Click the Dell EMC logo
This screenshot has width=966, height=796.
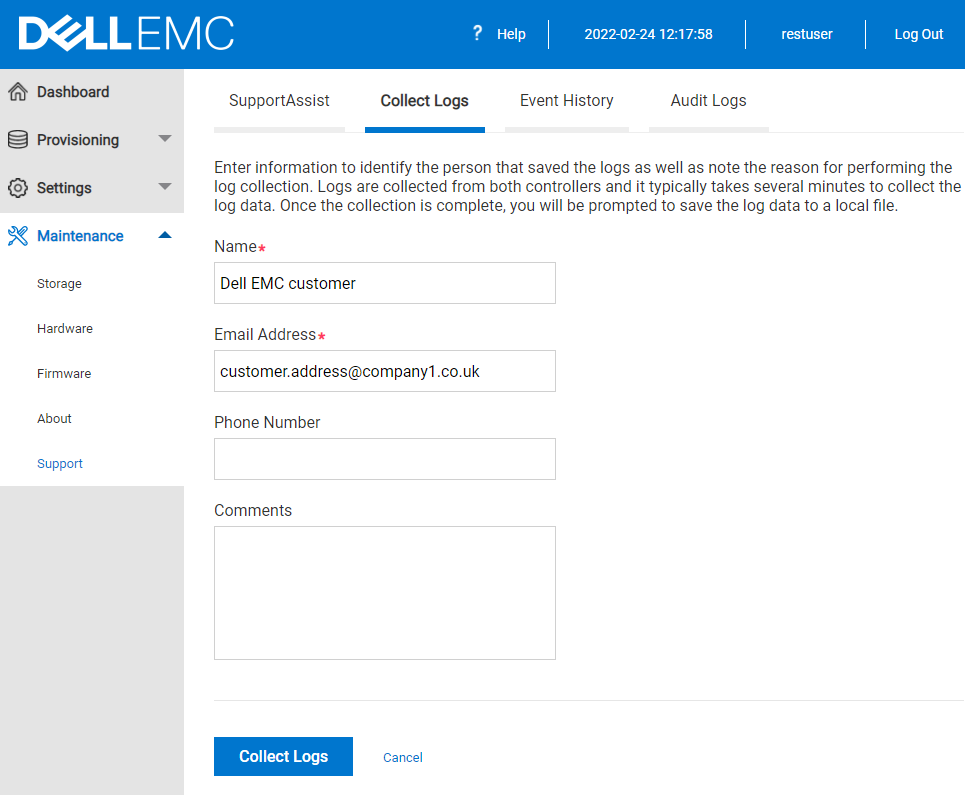[x=127, y=32]
